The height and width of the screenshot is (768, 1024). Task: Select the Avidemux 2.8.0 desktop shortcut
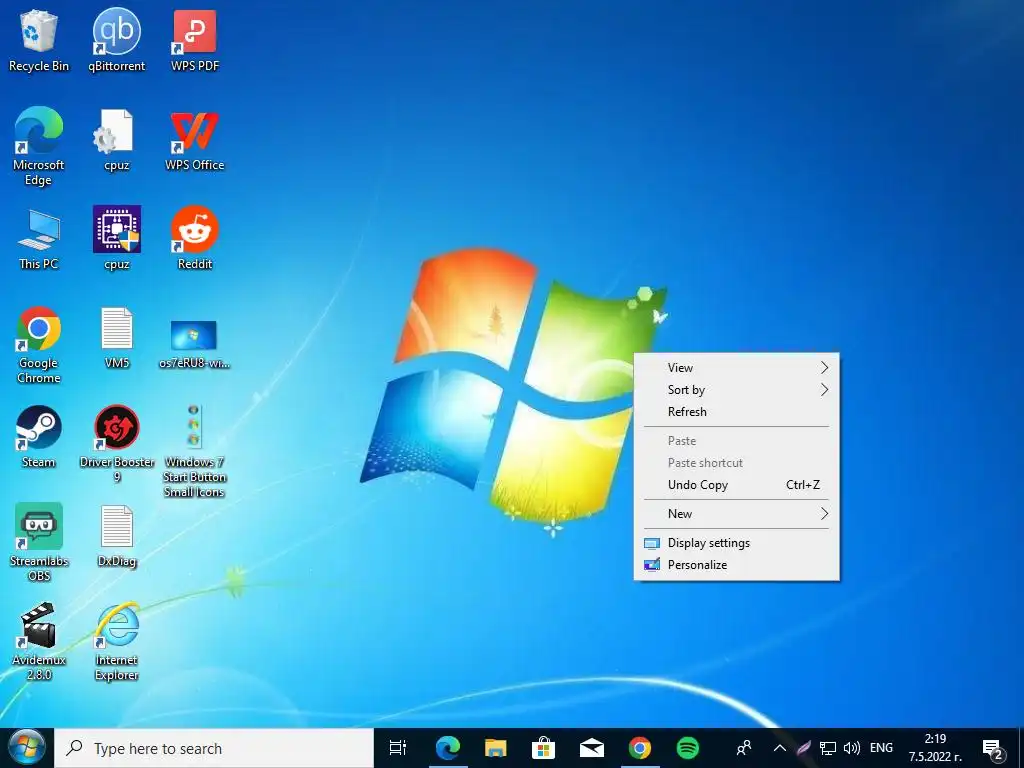39,642
